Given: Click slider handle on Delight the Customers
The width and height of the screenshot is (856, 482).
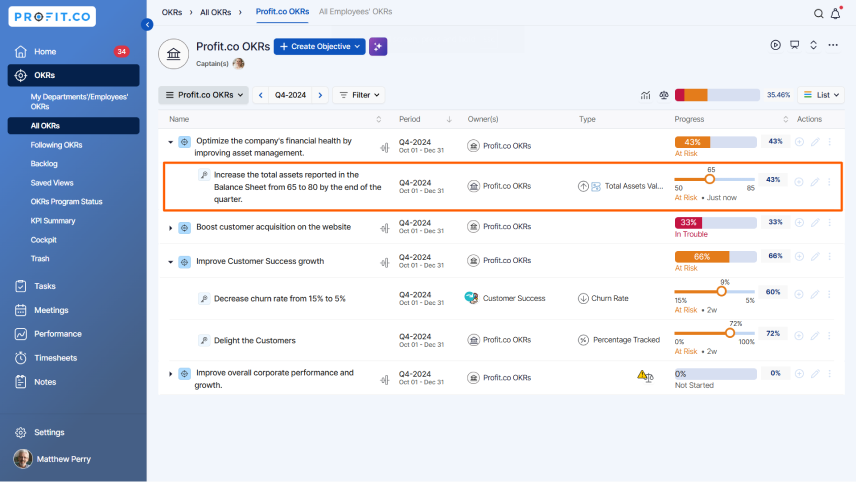Looking at the screenshot, I should 730,333.
